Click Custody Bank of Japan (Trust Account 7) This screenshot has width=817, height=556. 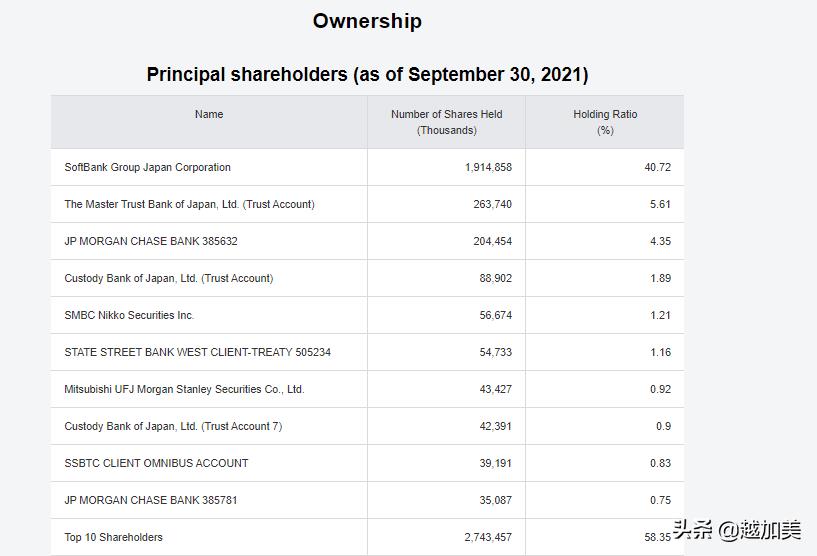point(173,427)
